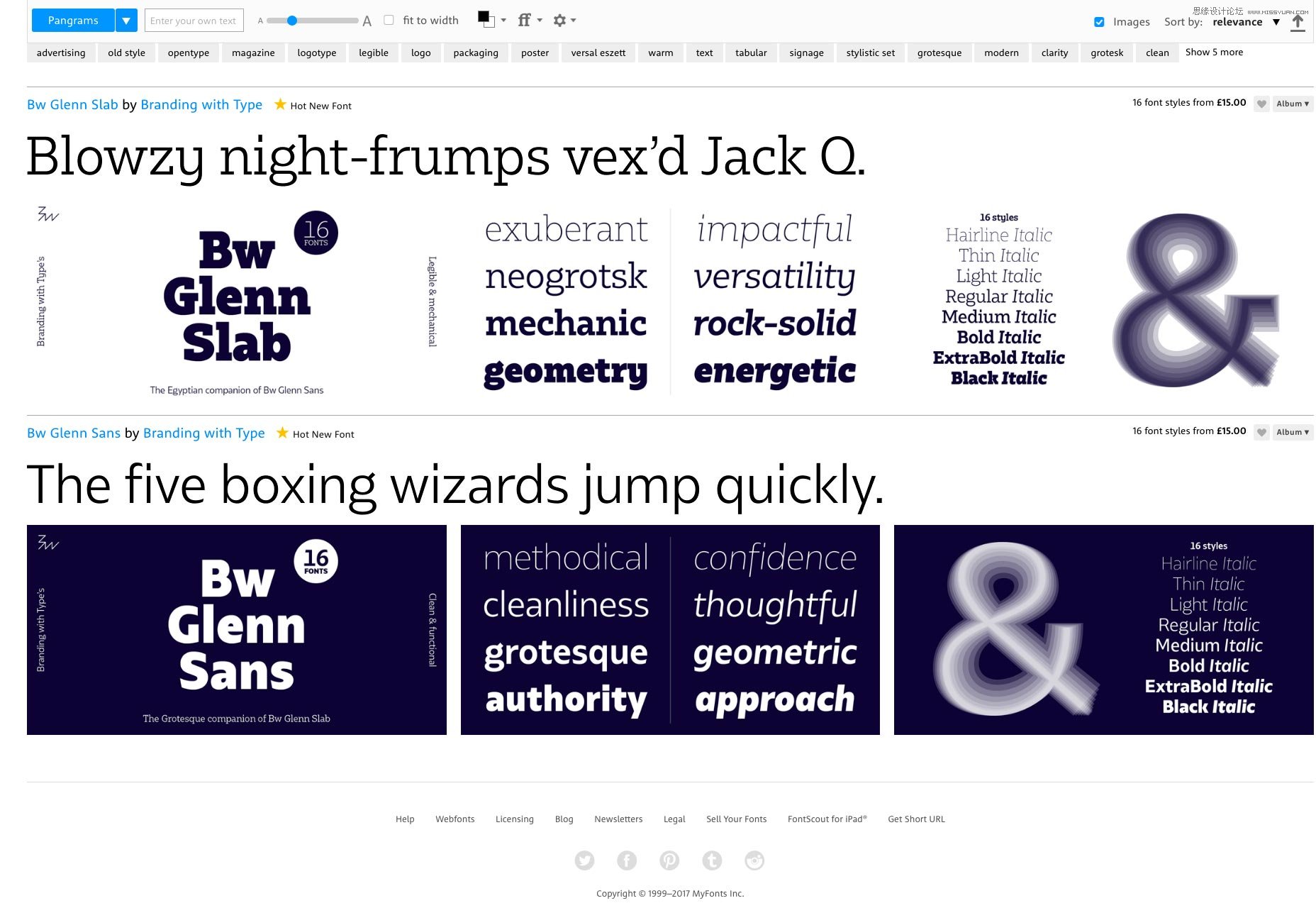The height and width of the screenshot is (908, 1316).
Task: Open the Slab 16 styles ampersand image
Action: pyautogui.click(x=1104, y=301)
